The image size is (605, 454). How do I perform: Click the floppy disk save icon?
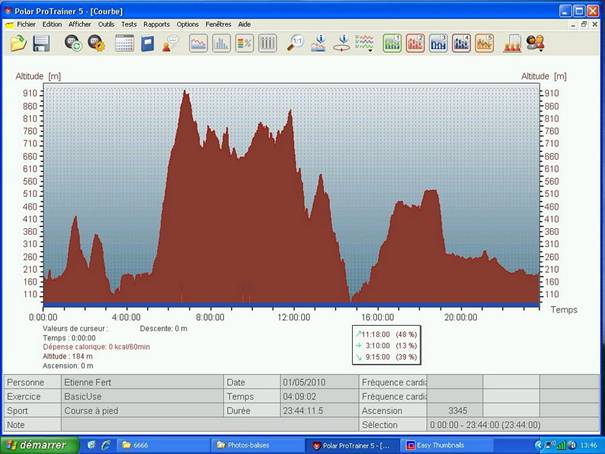coord(41,43)
